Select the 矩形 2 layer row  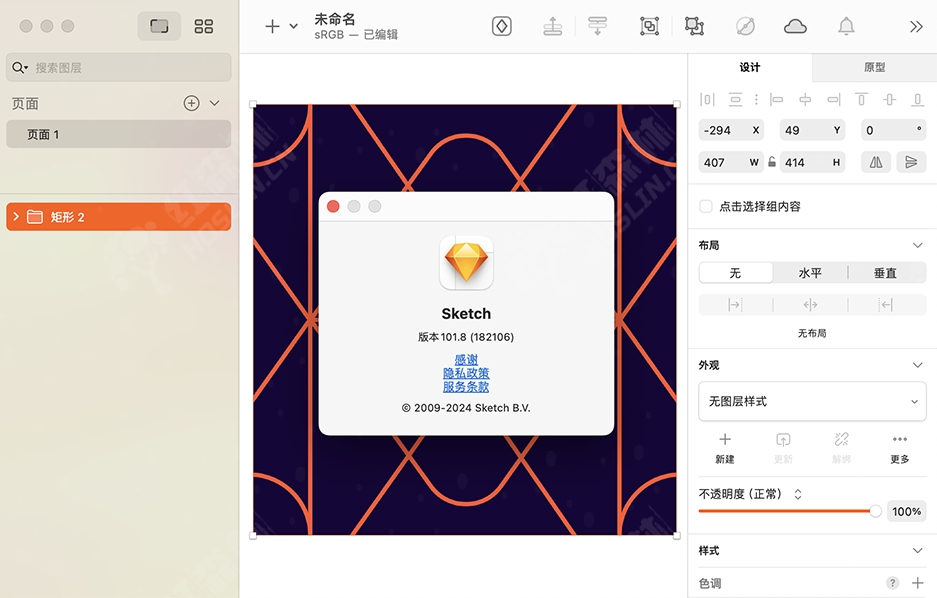coord(118,216)
